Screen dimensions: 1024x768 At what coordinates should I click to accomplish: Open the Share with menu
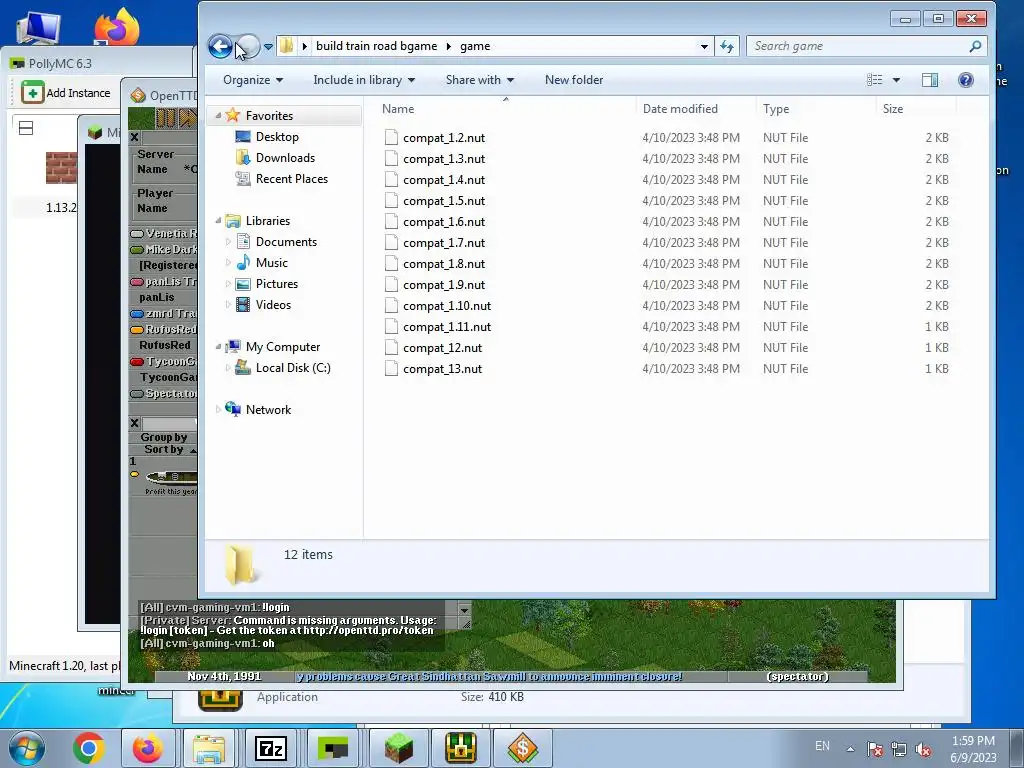pyautogui.click(x=480, y=80)
